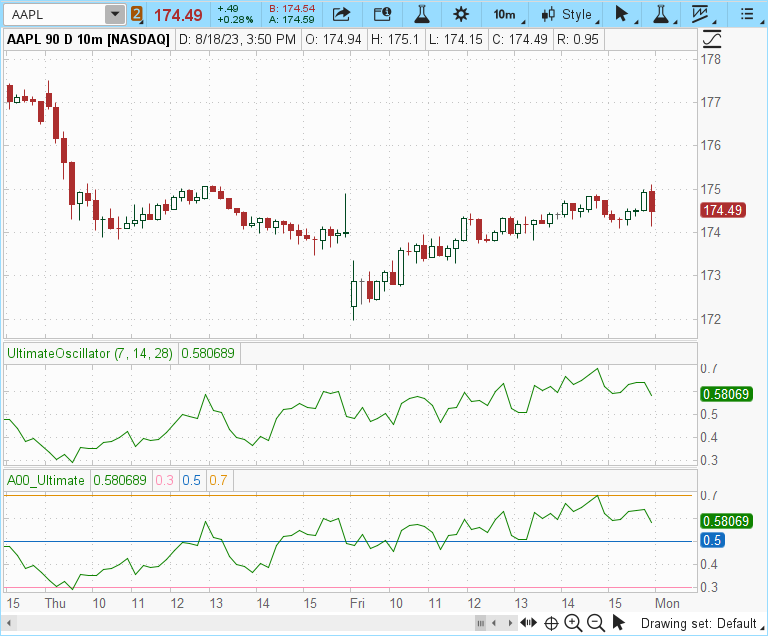The image size is (768, 636).
Task: Click the small right scroll arrow near thumb
Action: [x=510, y=623]
